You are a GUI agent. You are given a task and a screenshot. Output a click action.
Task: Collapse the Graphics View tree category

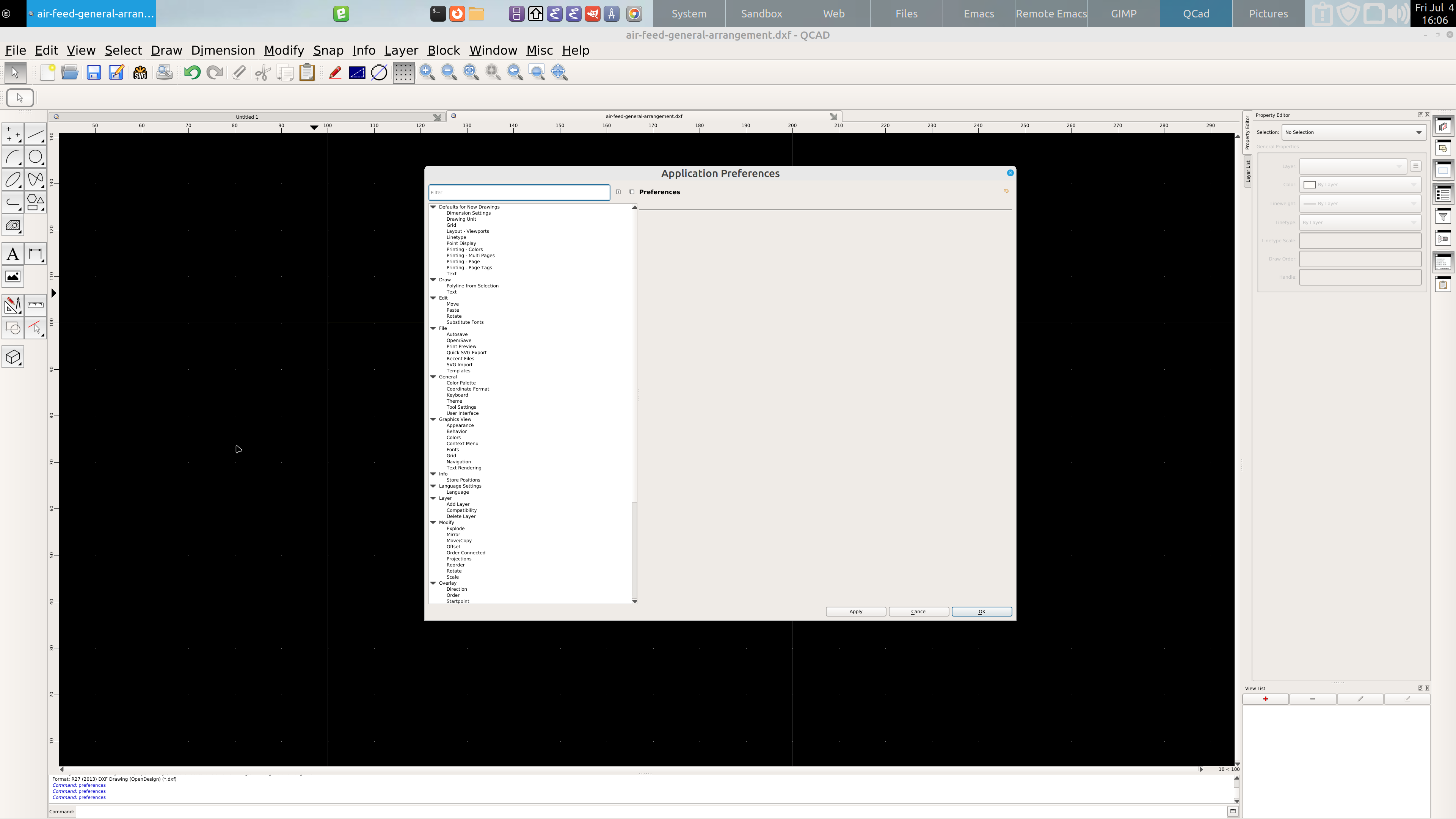tap(433, 419)
